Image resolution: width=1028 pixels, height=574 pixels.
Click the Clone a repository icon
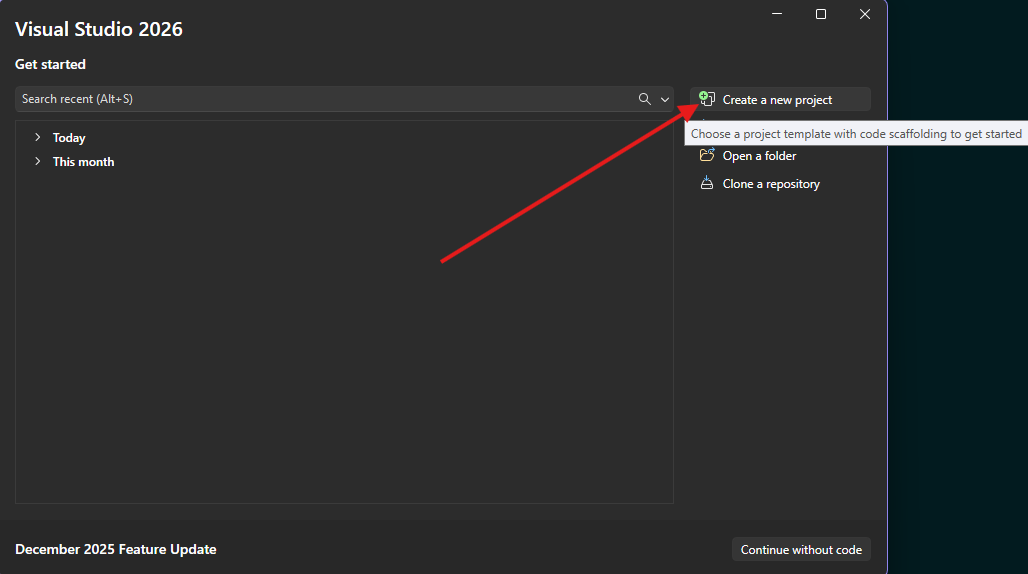pyautogui.click(x=707, y=183)
